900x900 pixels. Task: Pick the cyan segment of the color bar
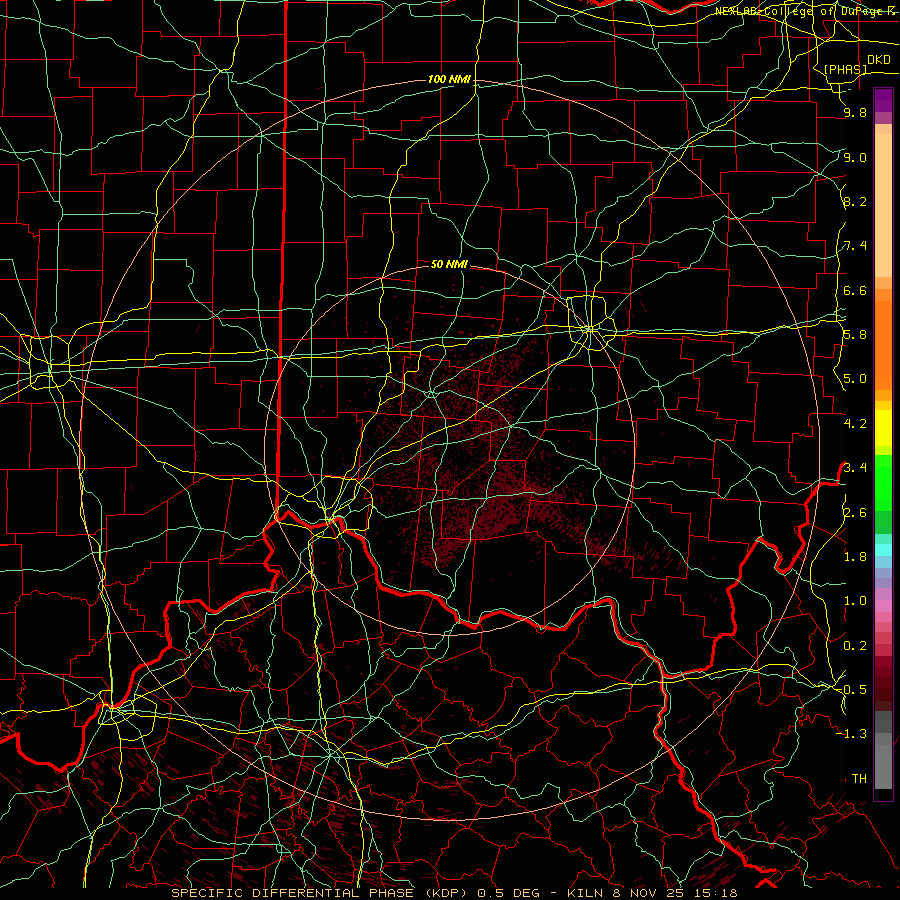point(883,550)
